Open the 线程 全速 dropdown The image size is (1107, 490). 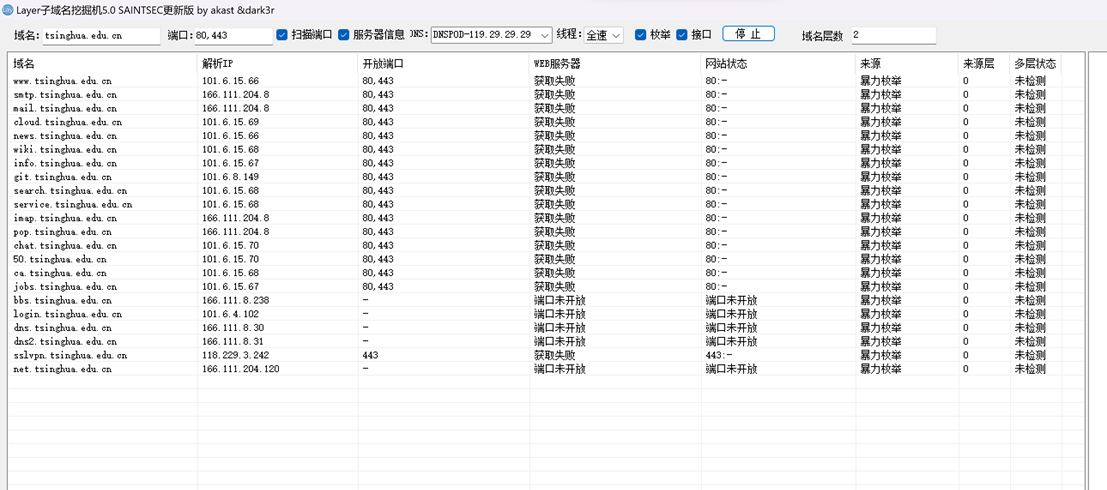pyautogui.click(x=604, y=35)
